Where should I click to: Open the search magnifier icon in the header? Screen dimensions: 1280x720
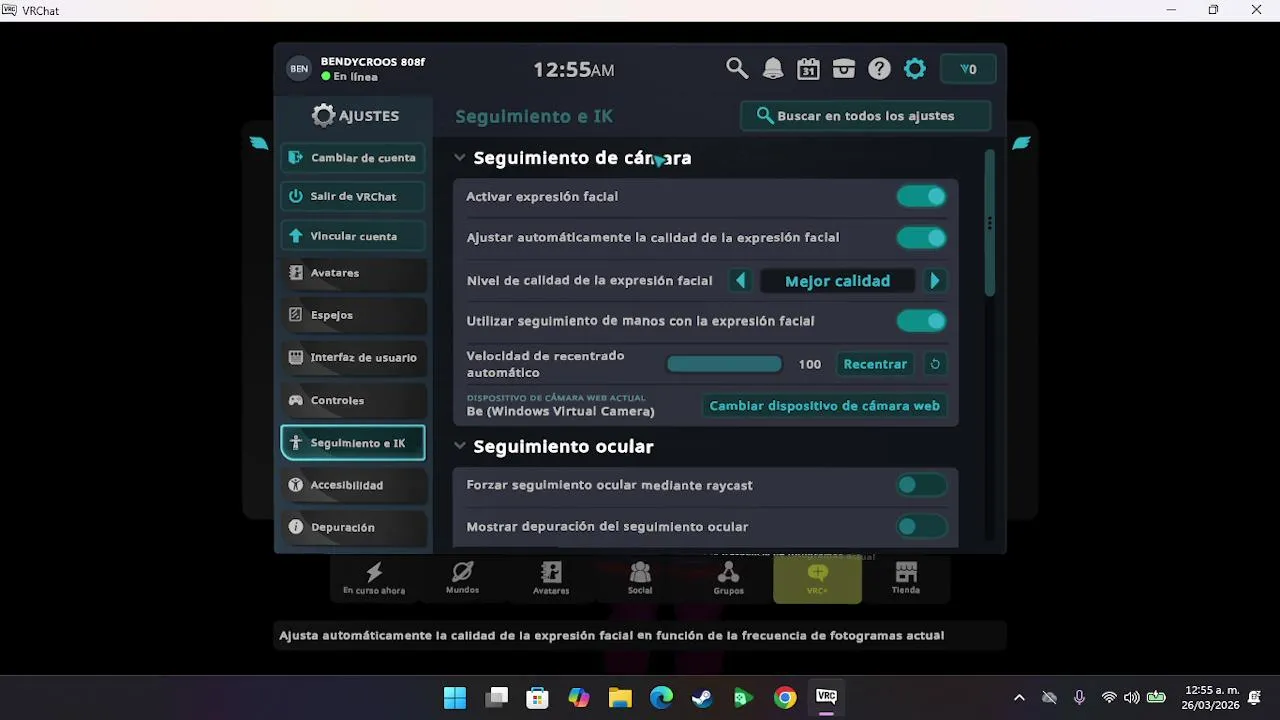click(737, 69)
